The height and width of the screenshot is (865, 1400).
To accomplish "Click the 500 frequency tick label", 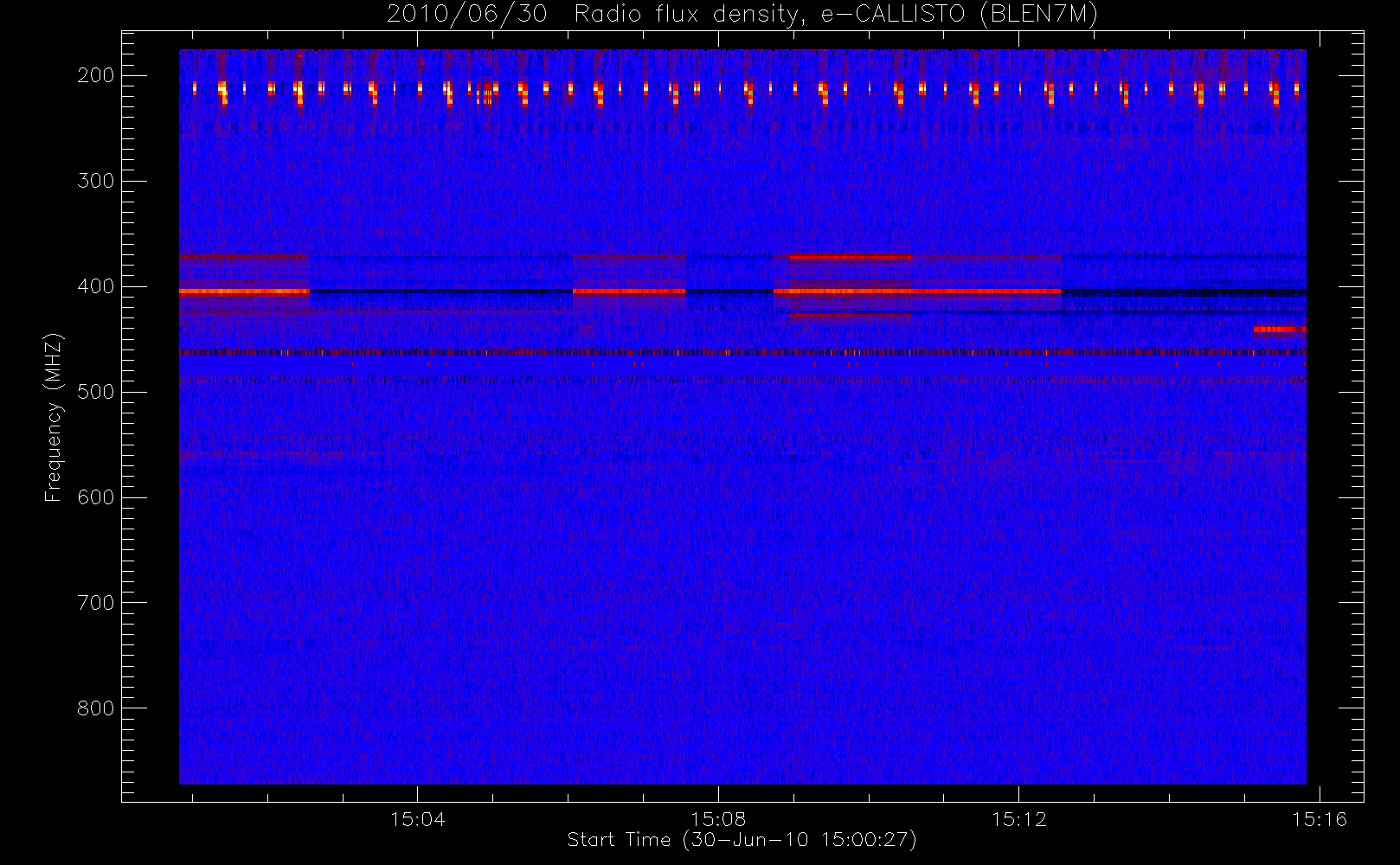I will (96, 392).
